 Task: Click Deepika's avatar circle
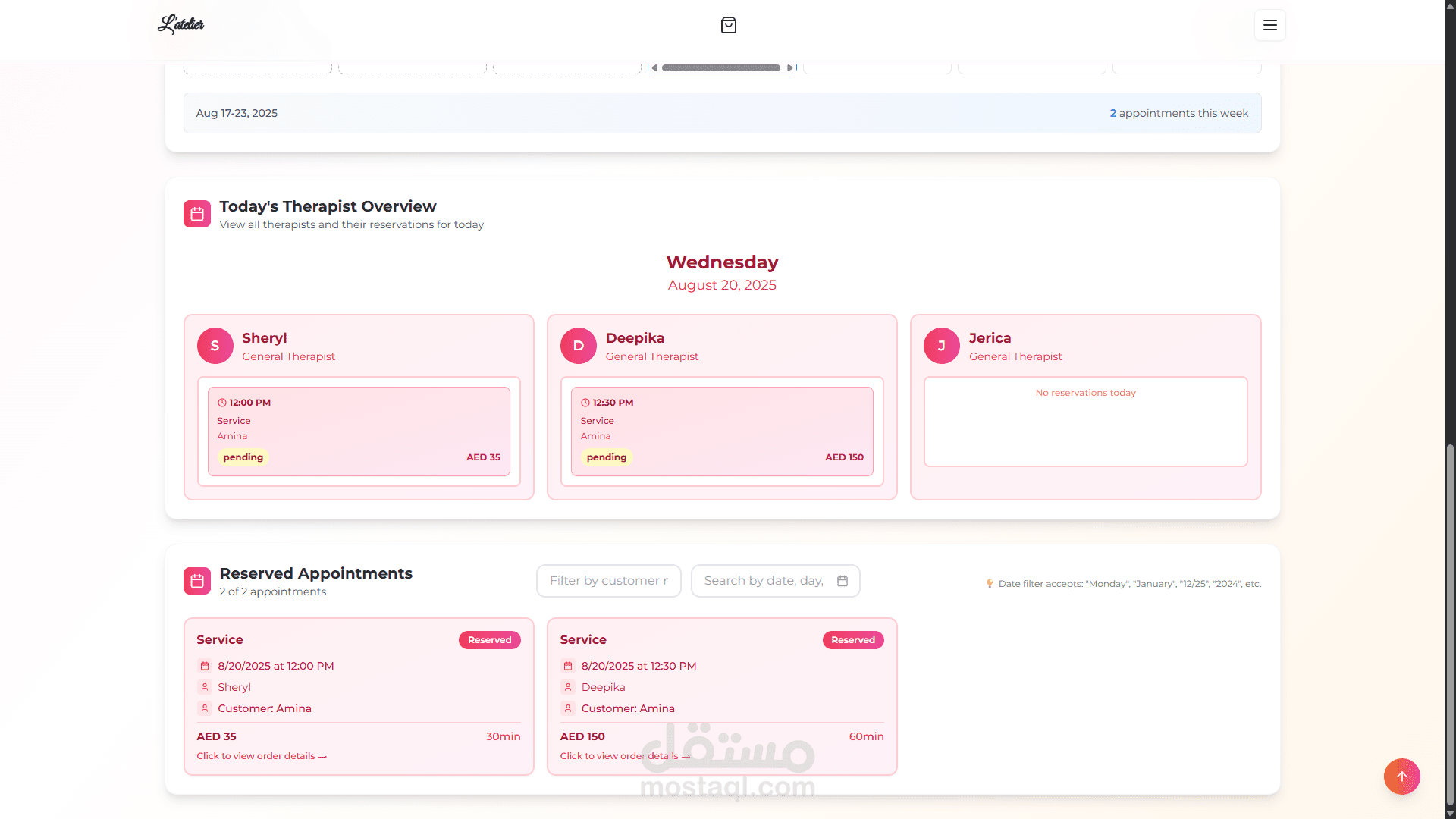click(578, 346)
